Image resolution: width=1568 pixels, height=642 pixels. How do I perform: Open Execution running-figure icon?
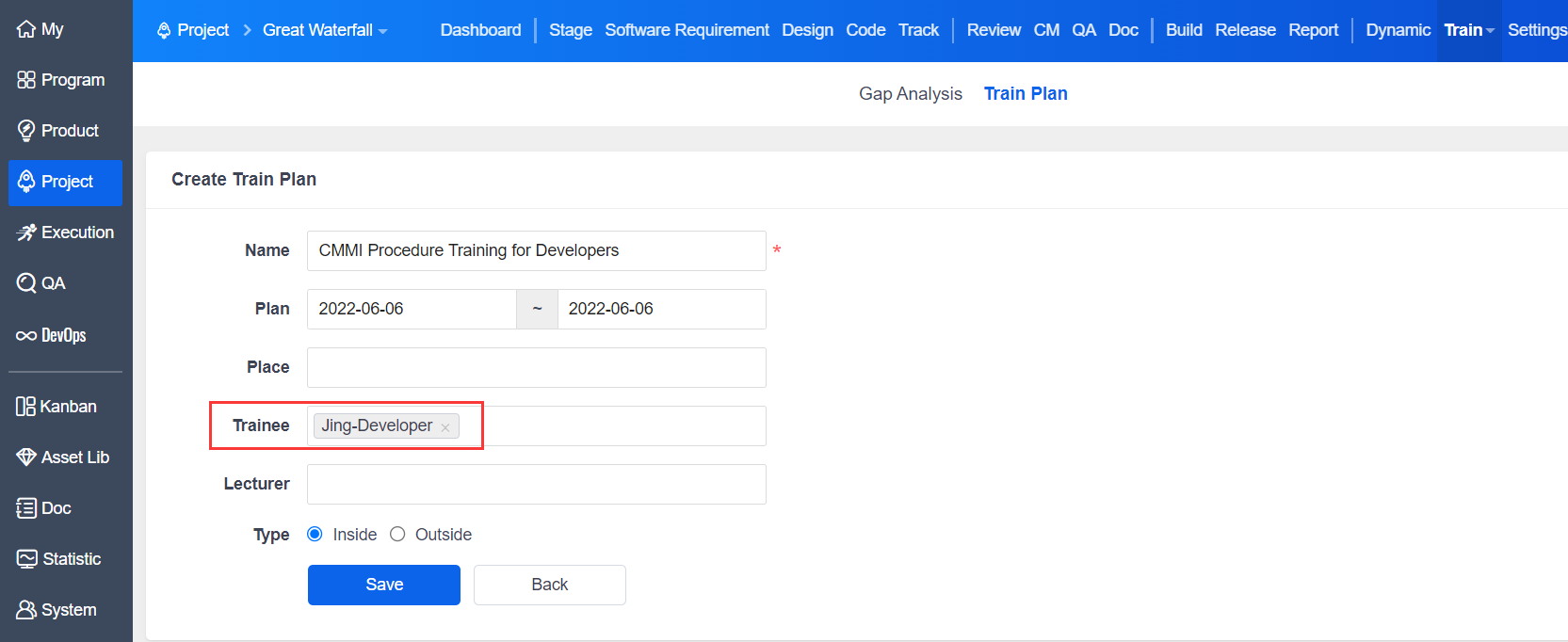(x=26, y=233)
